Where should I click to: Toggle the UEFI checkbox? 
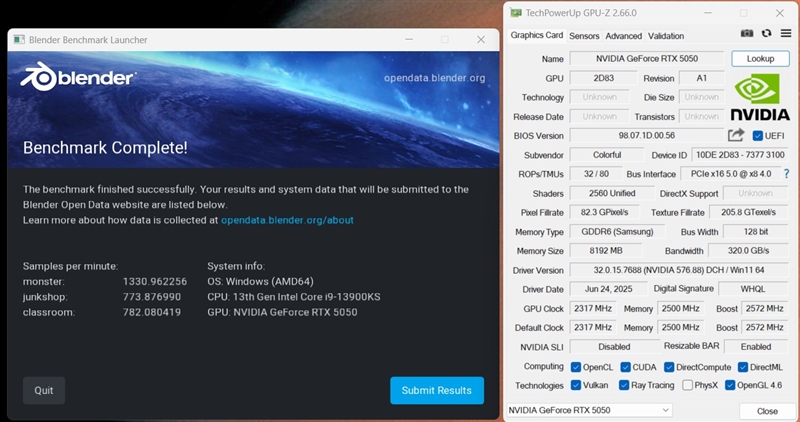coord(758,136)
